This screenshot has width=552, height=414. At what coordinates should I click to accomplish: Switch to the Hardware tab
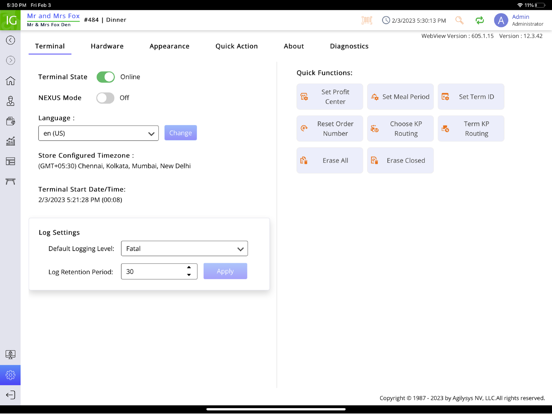pyautogui.click(x=107, y=46)
